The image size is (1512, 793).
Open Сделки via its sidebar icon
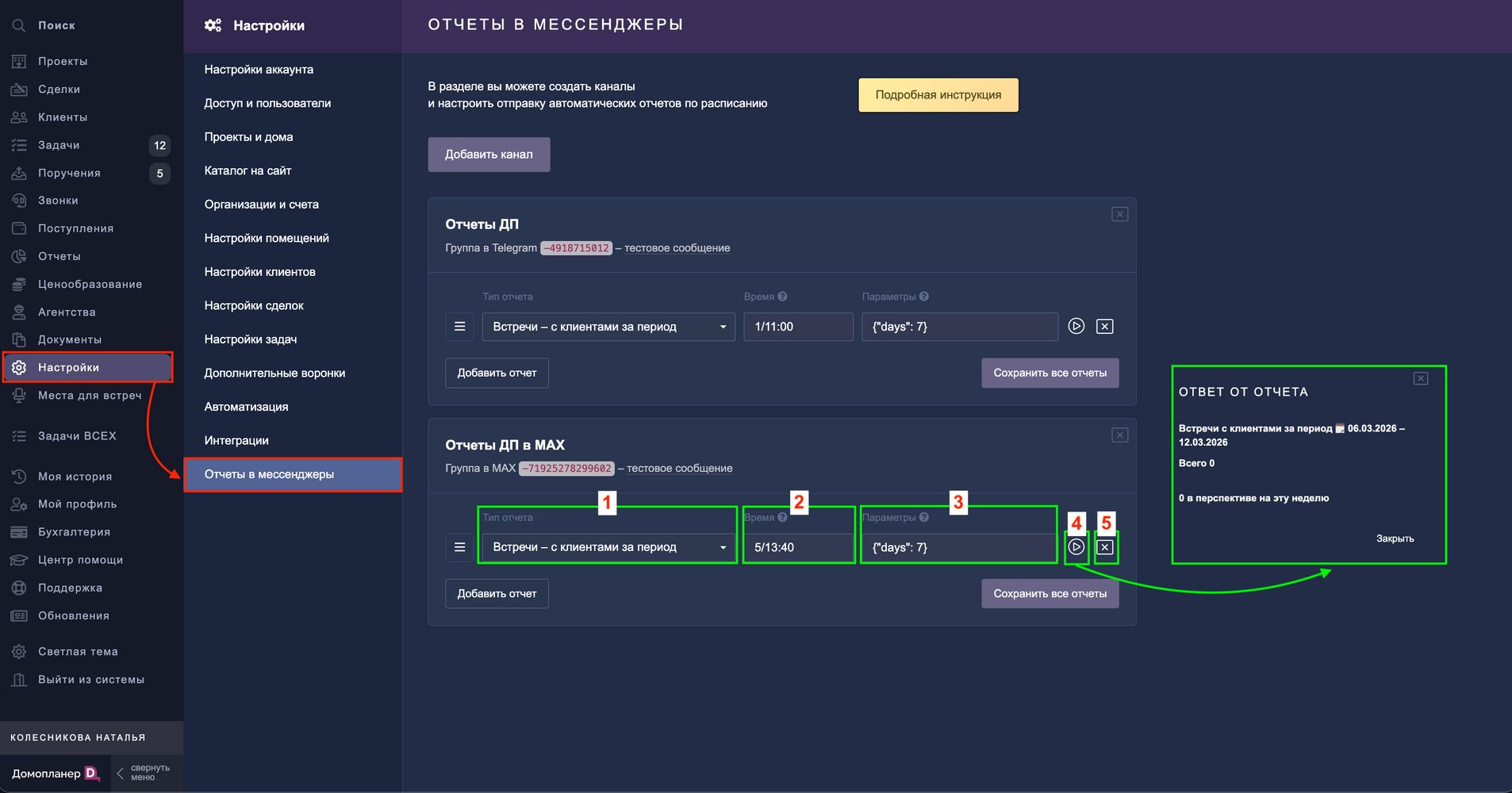coord(18,89)
